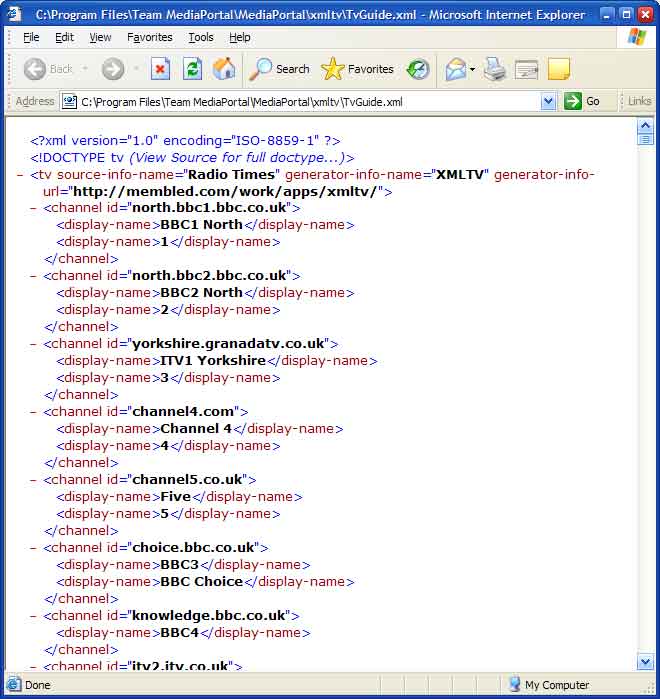The height and width of the screenshot is (699, 660).
Task: Click into the Address path field
Action: [x=299, y=102]
